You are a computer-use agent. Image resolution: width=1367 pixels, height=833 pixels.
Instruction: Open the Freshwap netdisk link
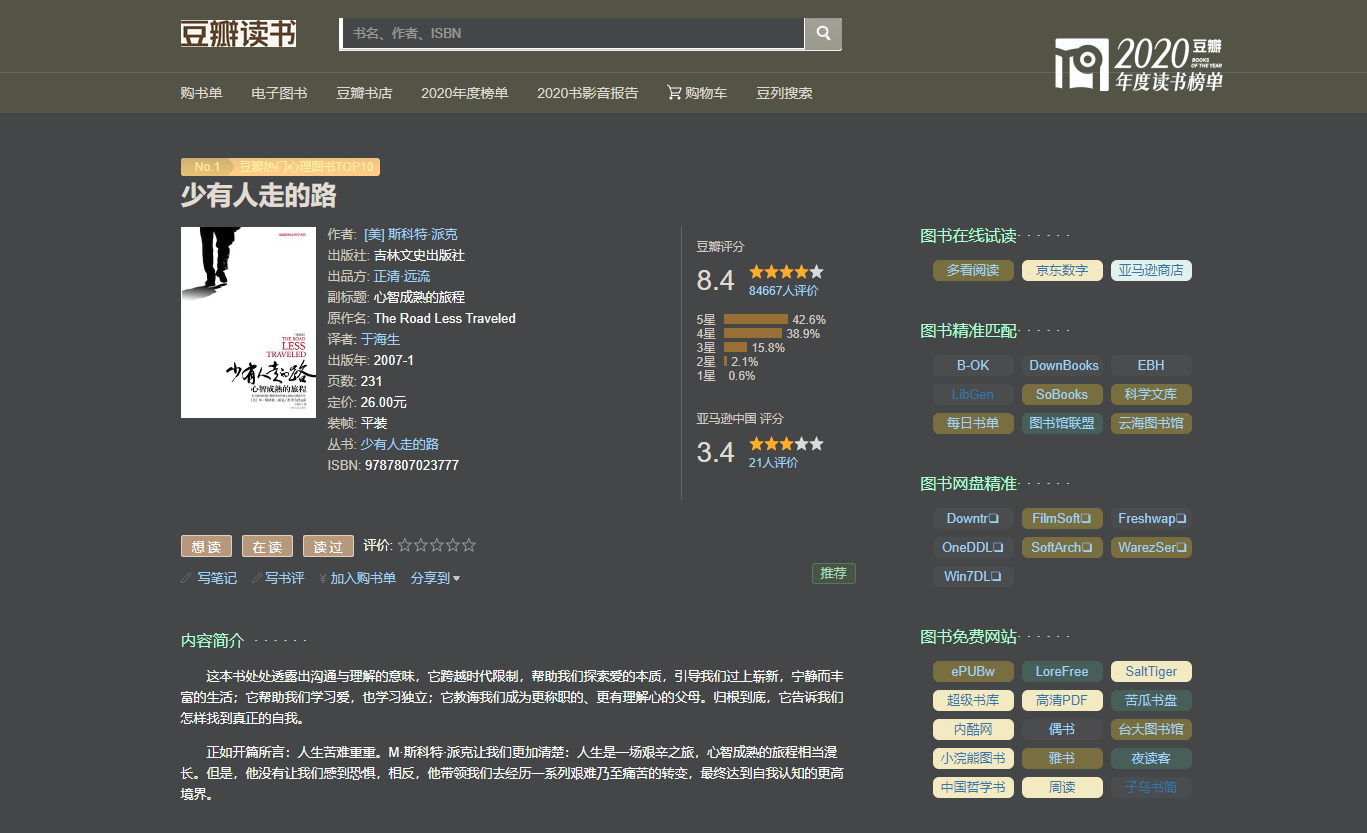[1151, 518]
